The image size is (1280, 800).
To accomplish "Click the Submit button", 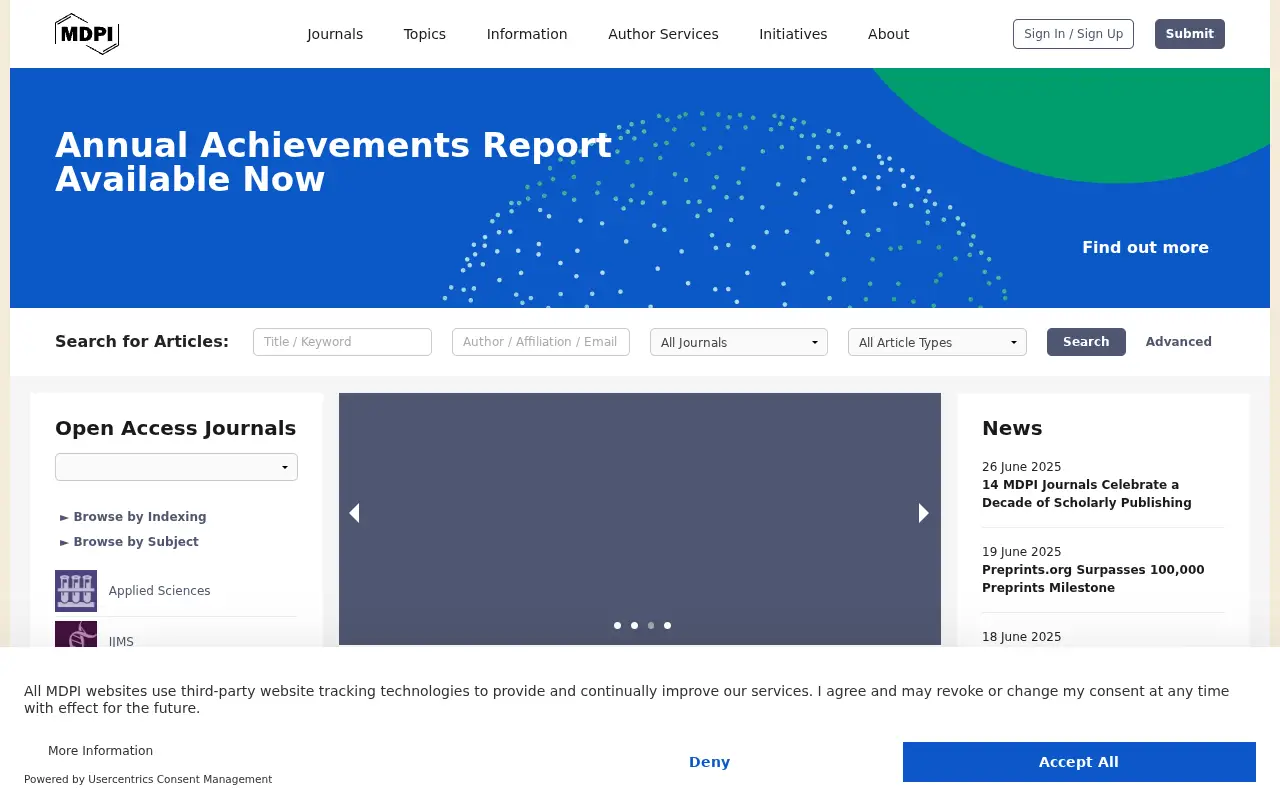I will (x=1190, y=34).
